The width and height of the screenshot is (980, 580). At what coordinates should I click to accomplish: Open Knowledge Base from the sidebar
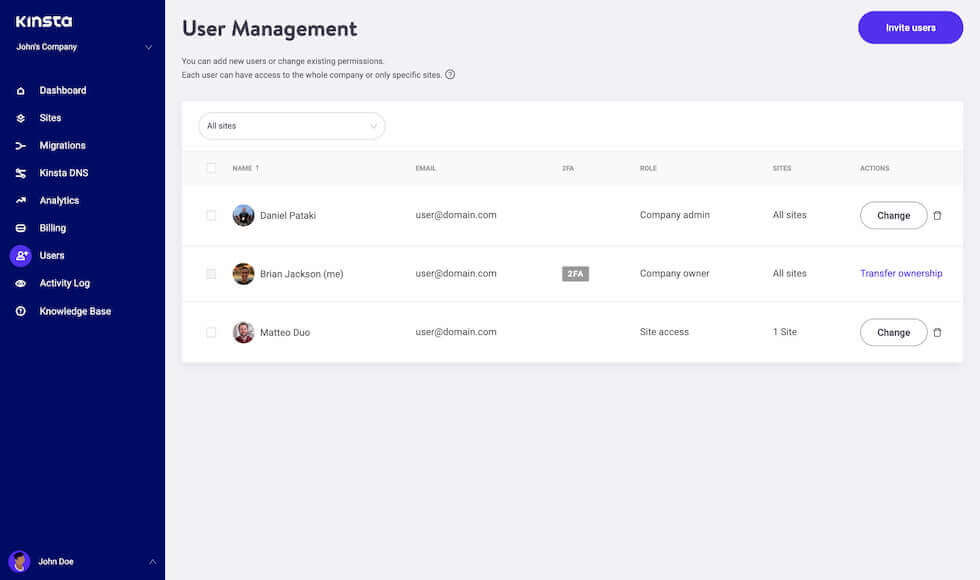20,310
